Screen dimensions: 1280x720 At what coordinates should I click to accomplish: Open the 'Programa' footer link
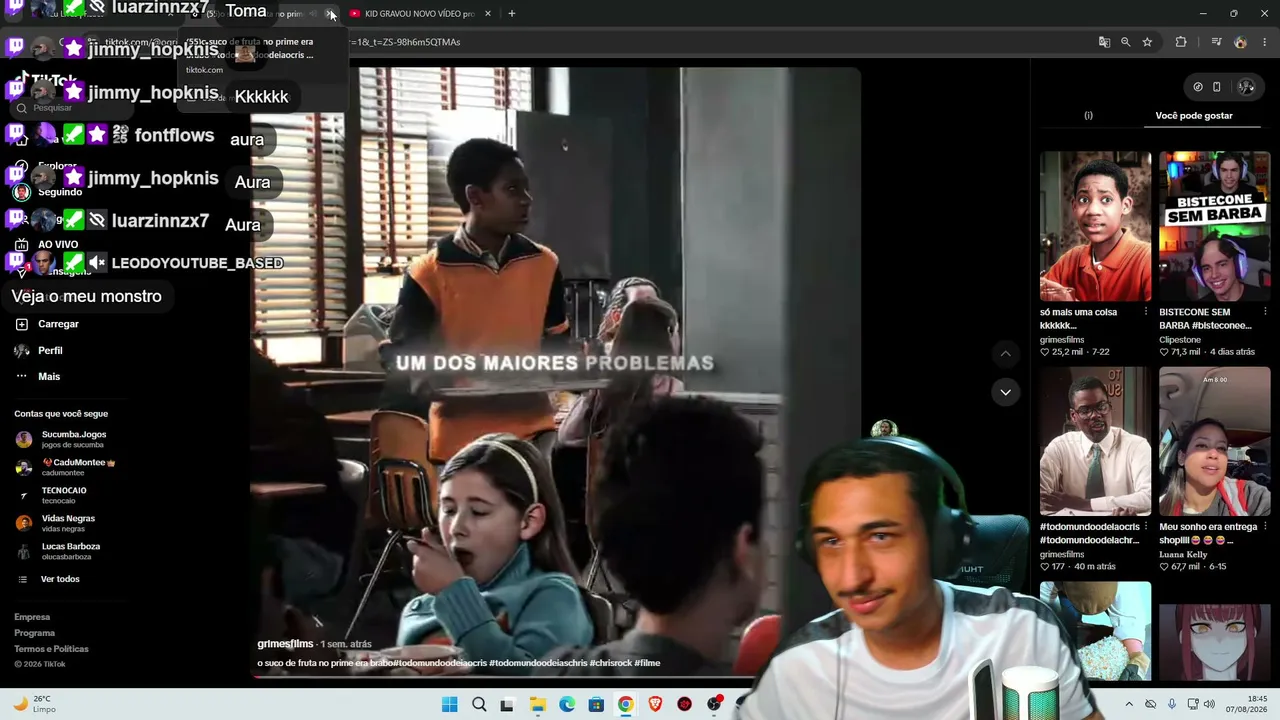coord(35,633)
